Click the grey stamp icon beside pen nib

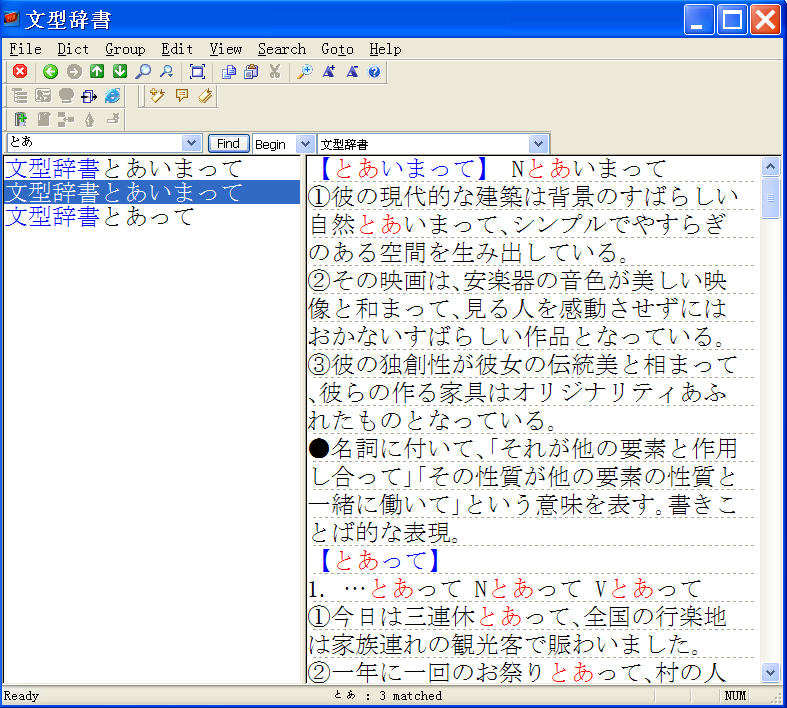112,119
